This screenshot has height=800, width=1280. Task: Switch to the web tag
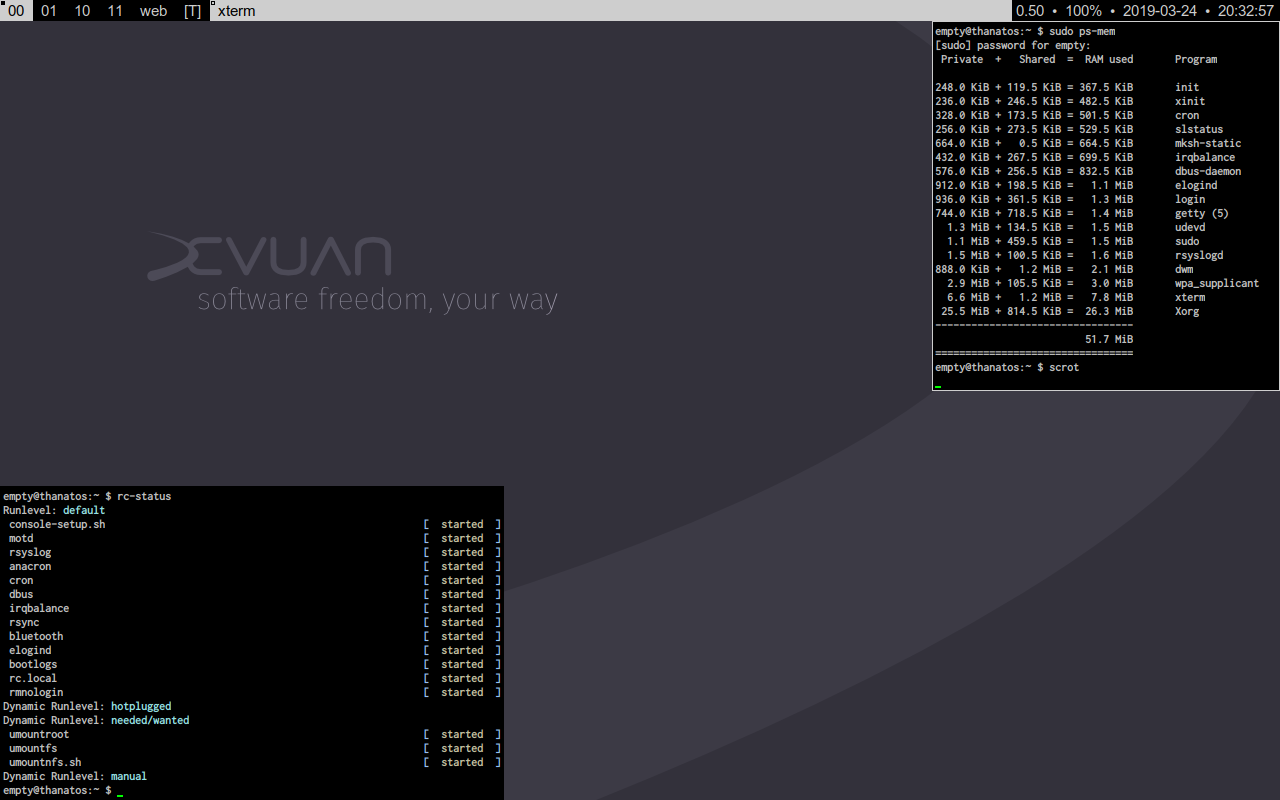click(x=153, y=11)
